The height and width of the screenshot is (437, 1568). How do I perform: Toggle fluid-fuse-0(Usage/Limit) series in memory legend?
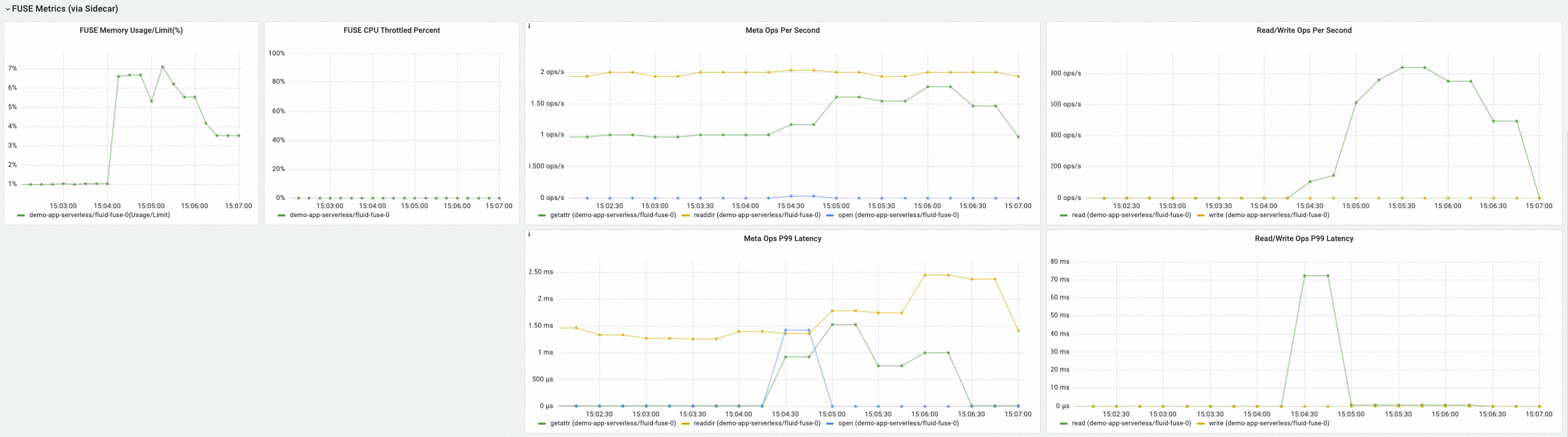[99, 215]
